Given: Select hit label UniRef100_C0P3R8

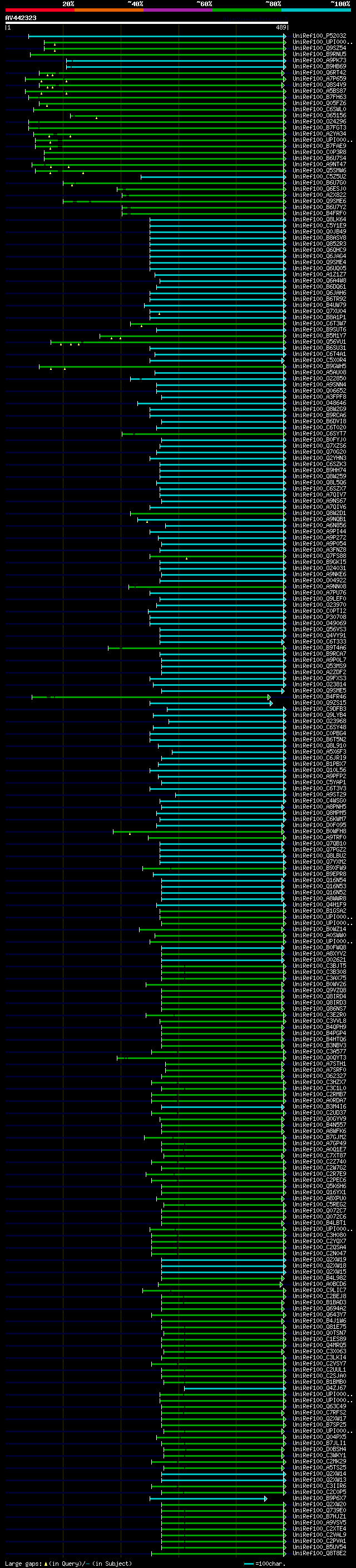Looking at the screenshot, I should tap(319, 152).
